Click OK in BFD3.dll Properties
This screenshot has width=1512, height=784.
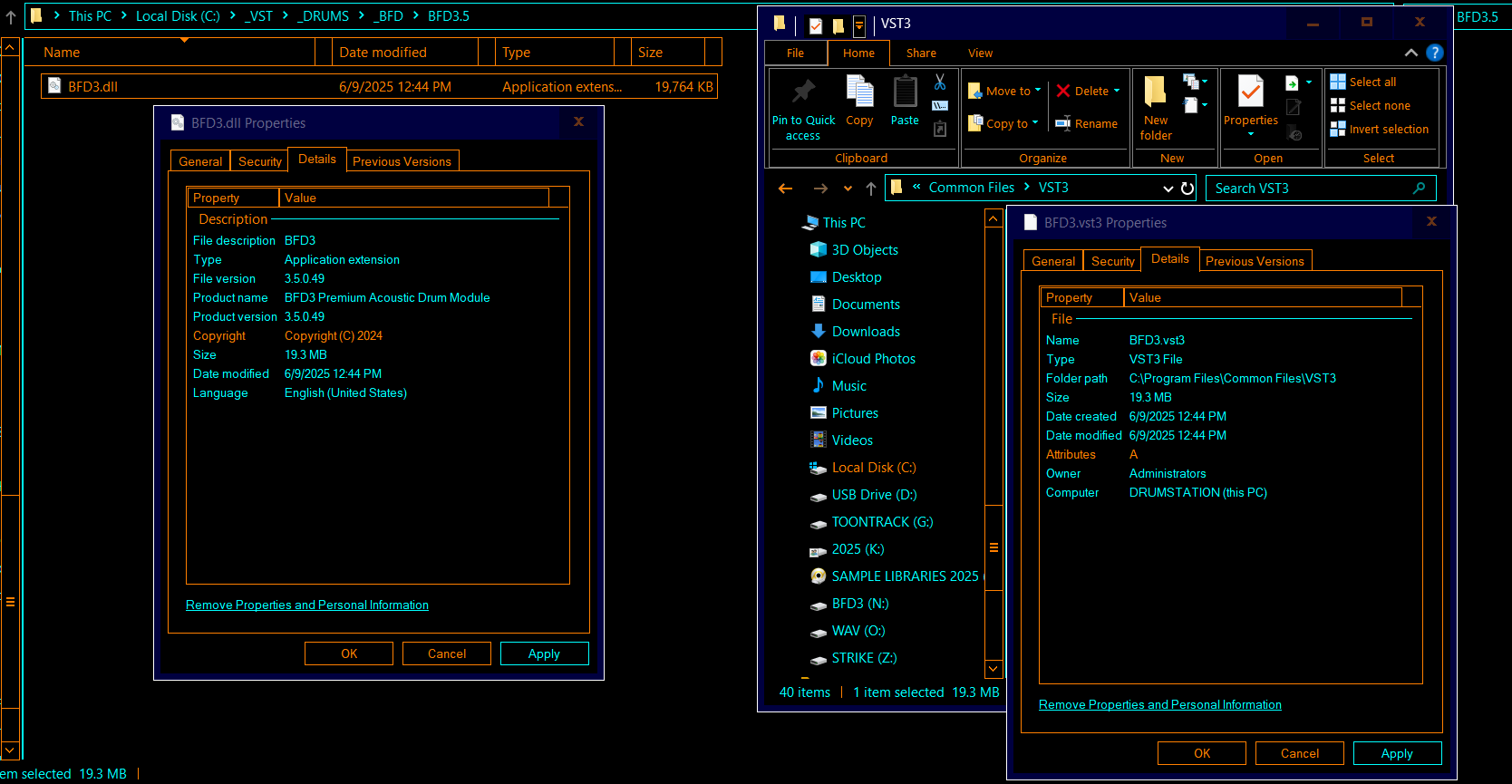(349, 653)
